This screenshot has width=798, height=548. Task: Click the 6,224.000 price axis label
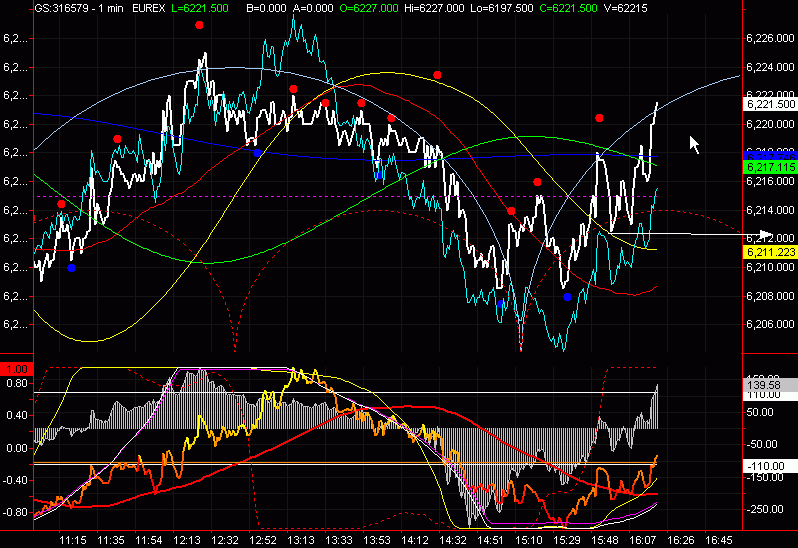770,67
